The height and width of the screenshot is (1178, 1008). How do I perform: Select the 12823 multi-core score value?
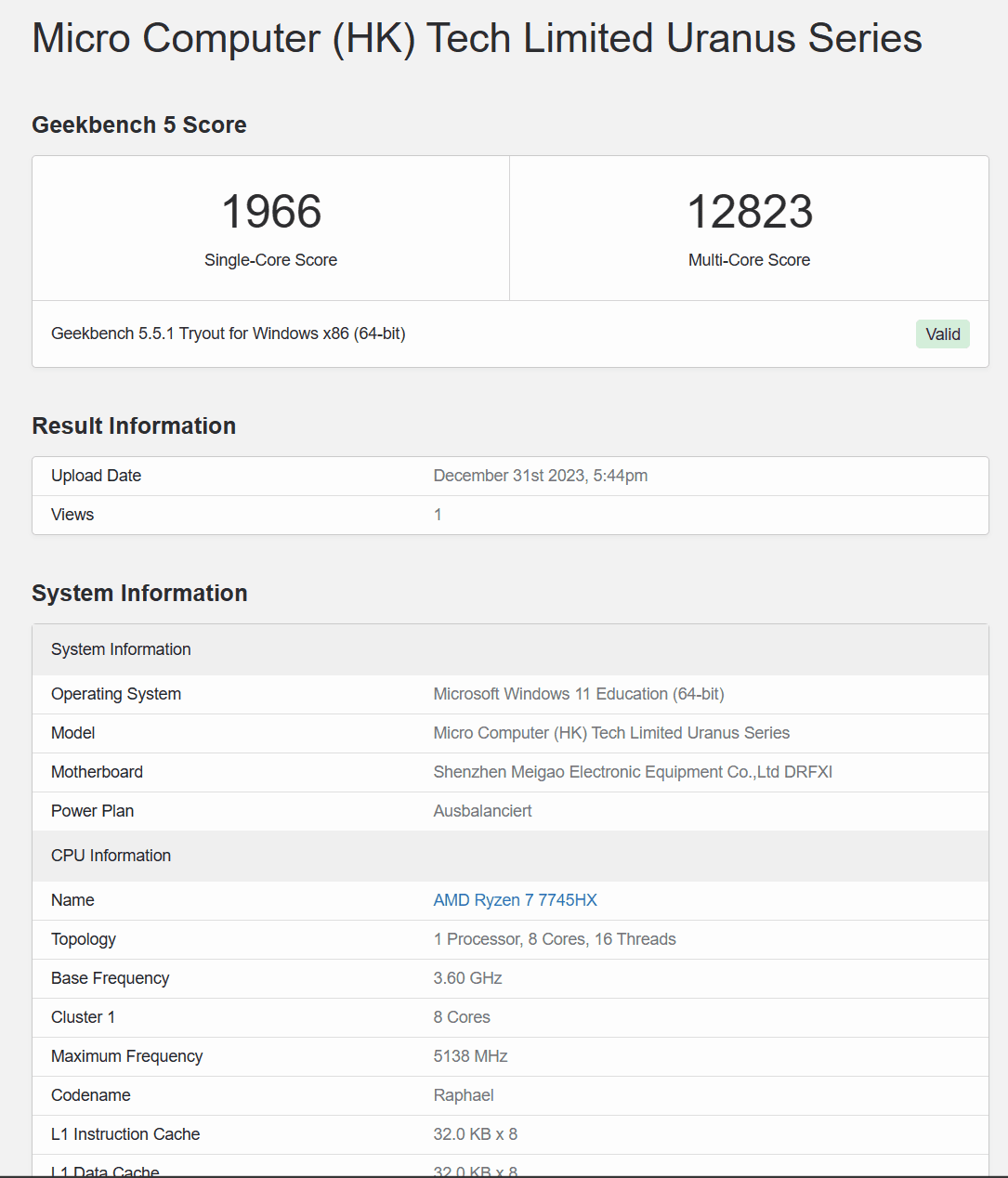click(750, 212)
